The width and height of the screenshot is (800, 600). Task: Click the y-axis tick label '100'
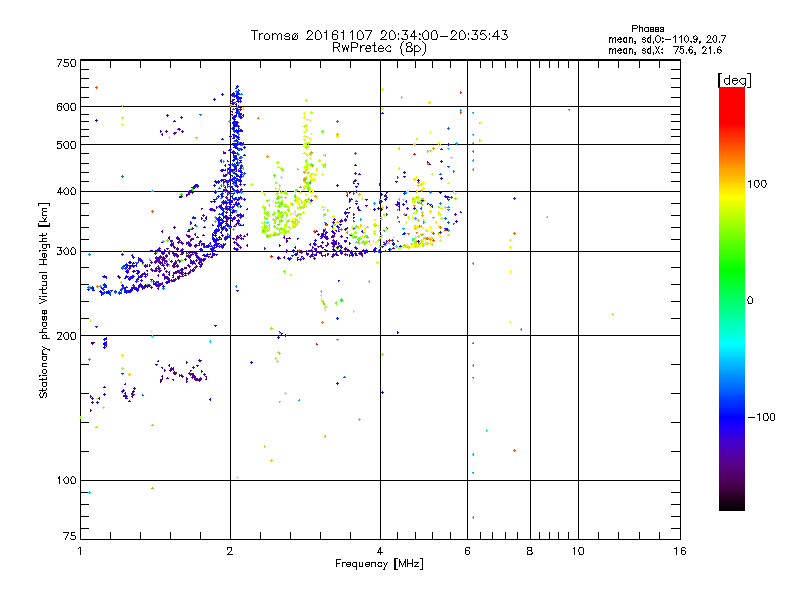pos(66,481)
